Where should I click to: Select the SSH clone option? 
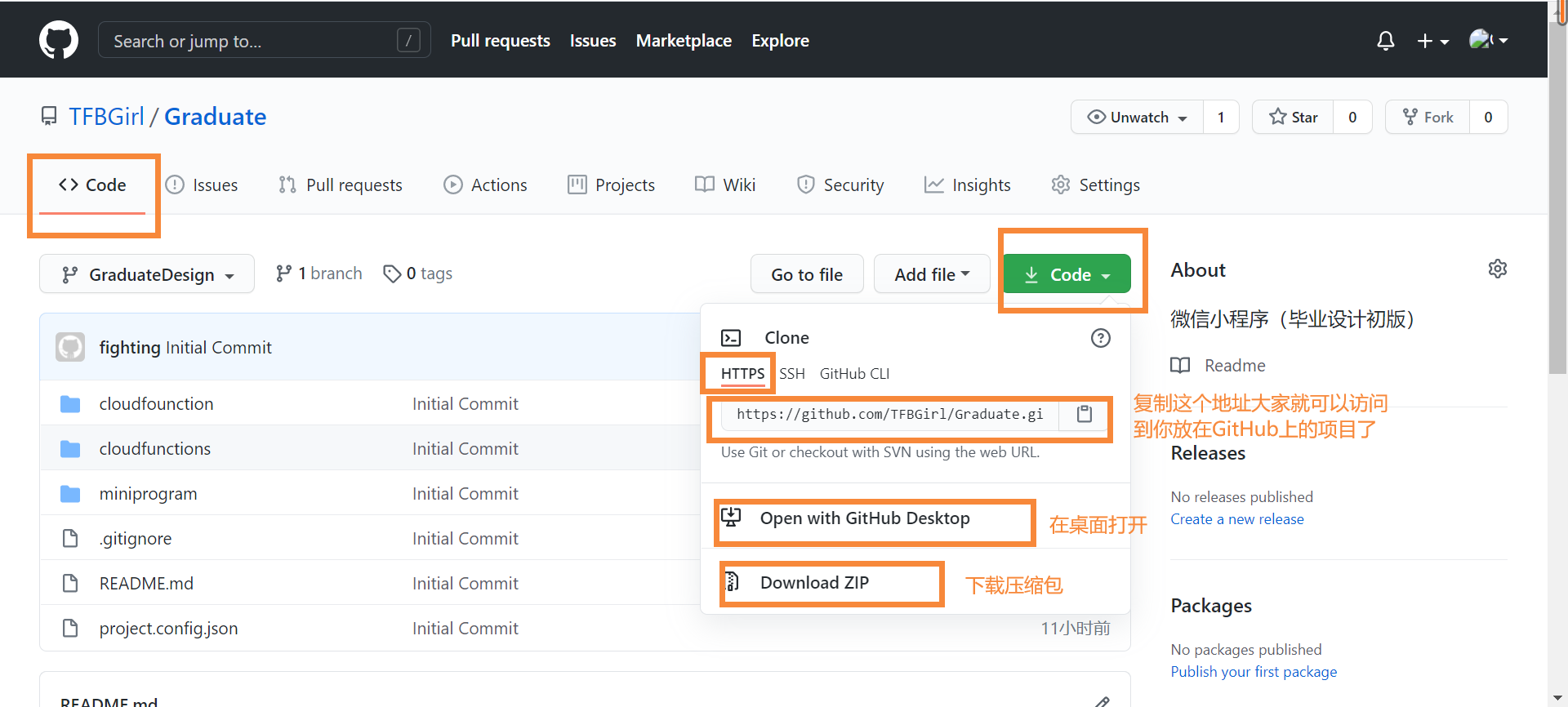(792, 374)
